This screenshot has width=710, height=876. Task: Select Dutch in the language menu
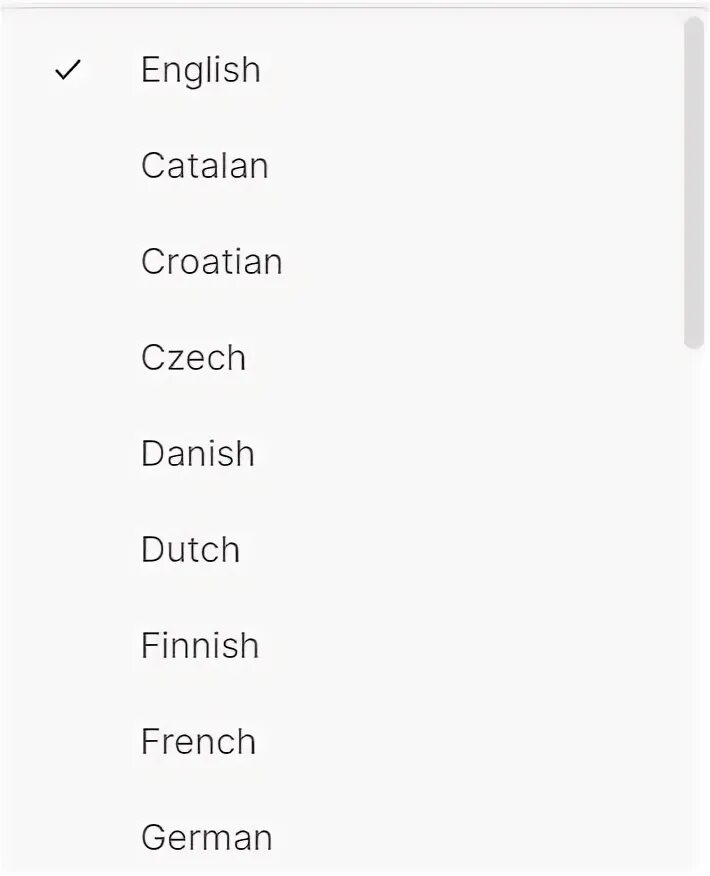click(190, 550)
